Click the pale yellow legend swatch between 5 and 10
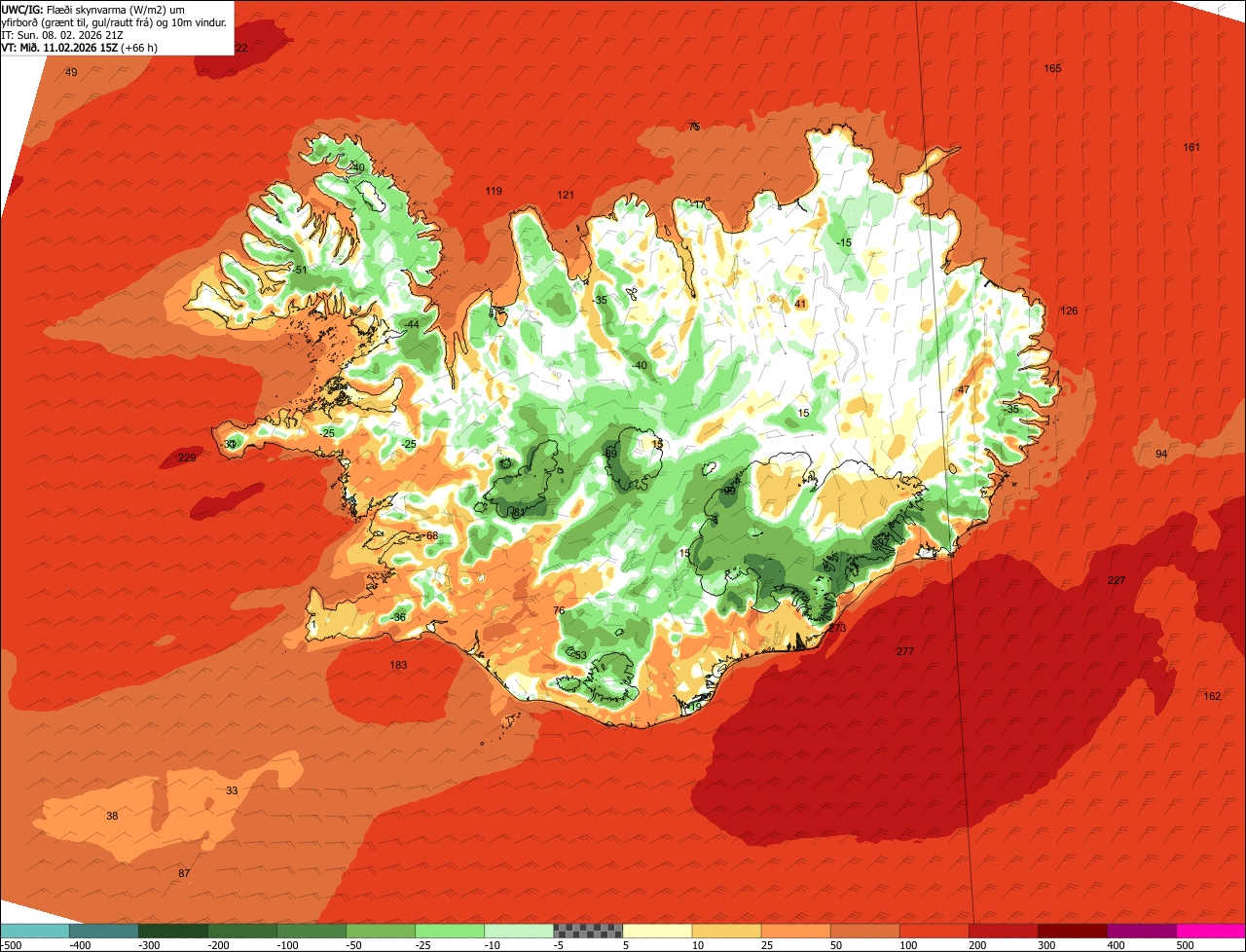Image resolution: width=1246 pixels, height=952 pixels. (x=657, y=931)
